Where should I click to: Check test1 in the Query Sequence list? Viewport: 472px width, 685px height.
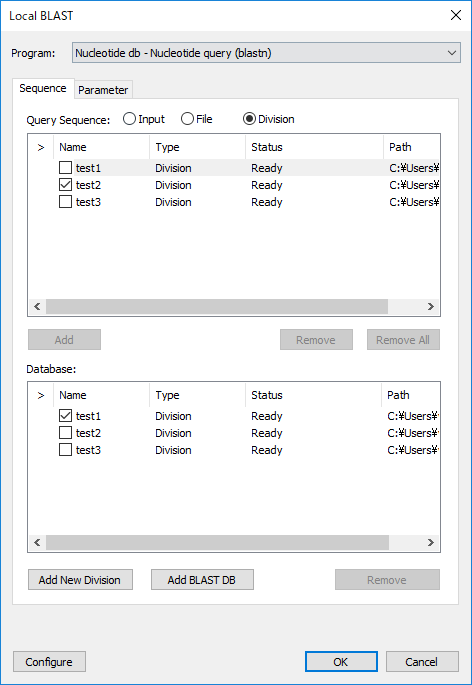tap(65, 168)
